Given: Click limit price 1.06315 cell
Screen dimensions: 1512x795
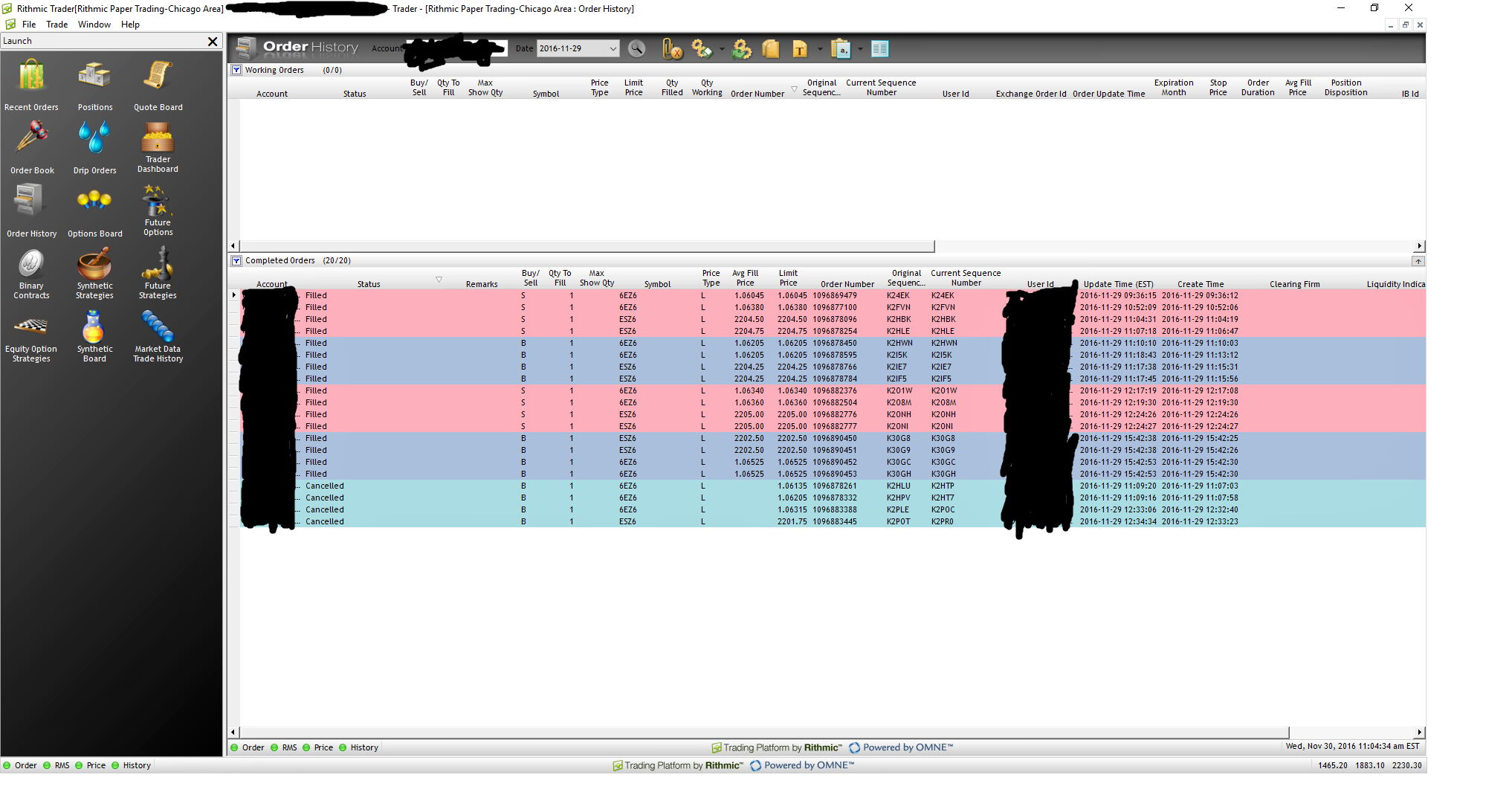Looking at the screenshot, I should tap(792, 509).
